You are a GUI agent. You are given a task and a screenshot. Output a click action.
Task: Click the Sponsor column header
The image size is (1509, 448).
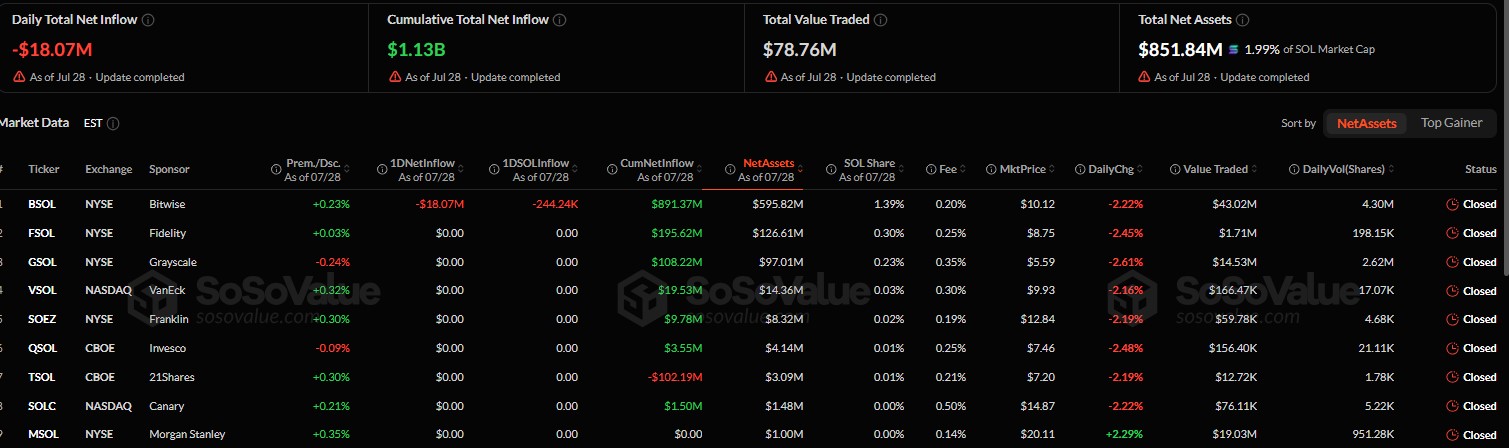169,169
